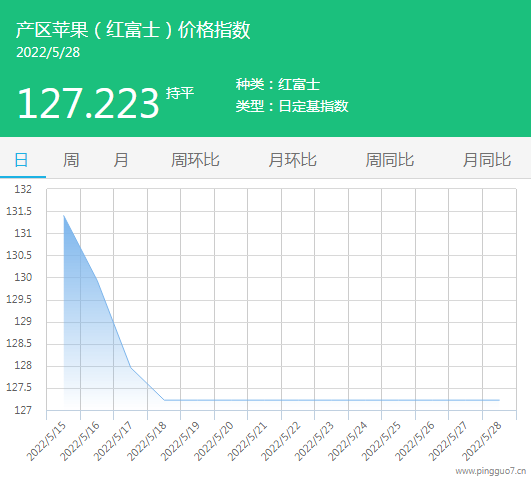The height and width of the screenshot is (483, 531).
Task: Click the 类型:日定基指数 label
Action: pos(292,106)
